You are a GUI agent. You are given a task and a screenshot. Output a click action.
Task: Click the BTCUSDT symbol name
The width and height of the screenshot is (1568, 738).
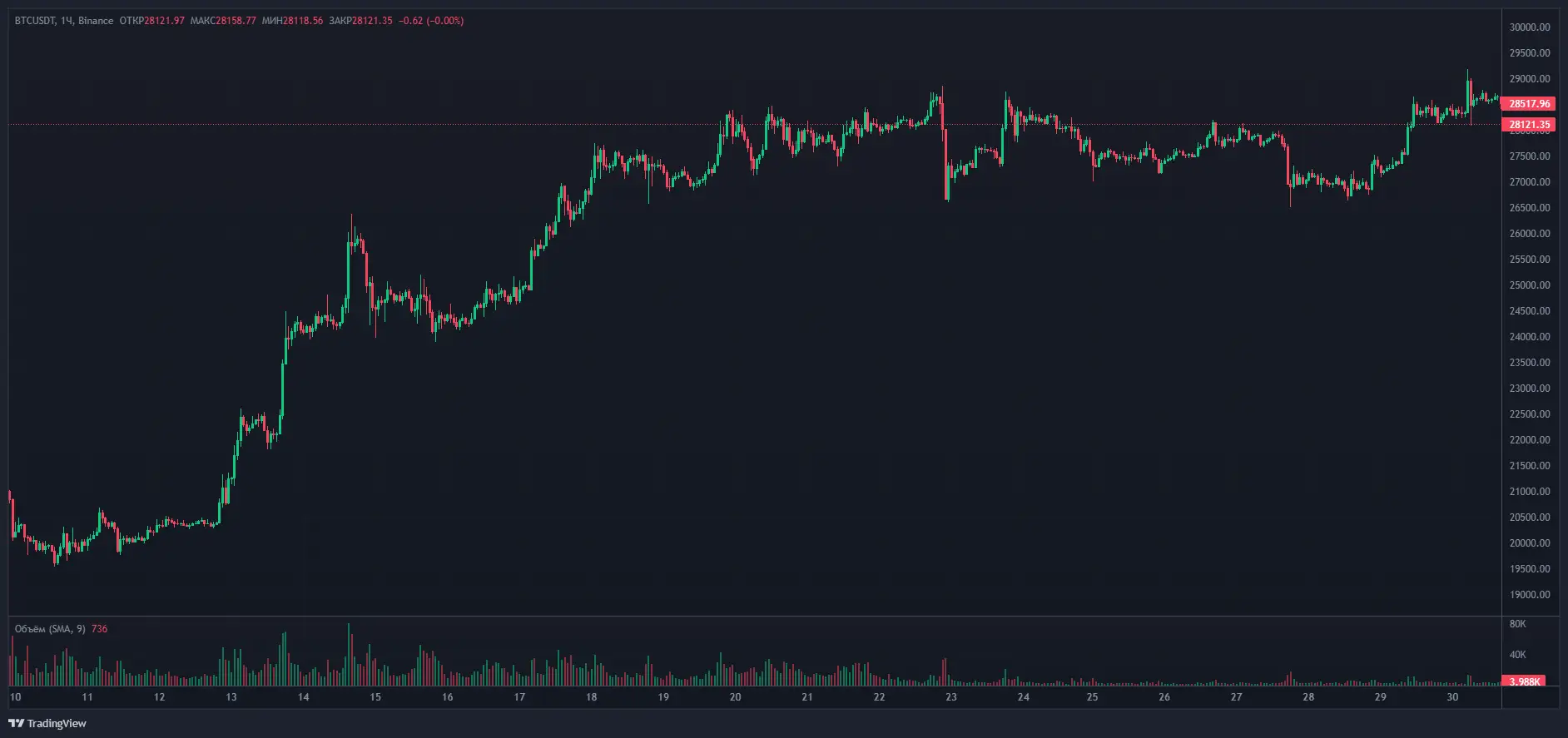click(x=34, y=21)
